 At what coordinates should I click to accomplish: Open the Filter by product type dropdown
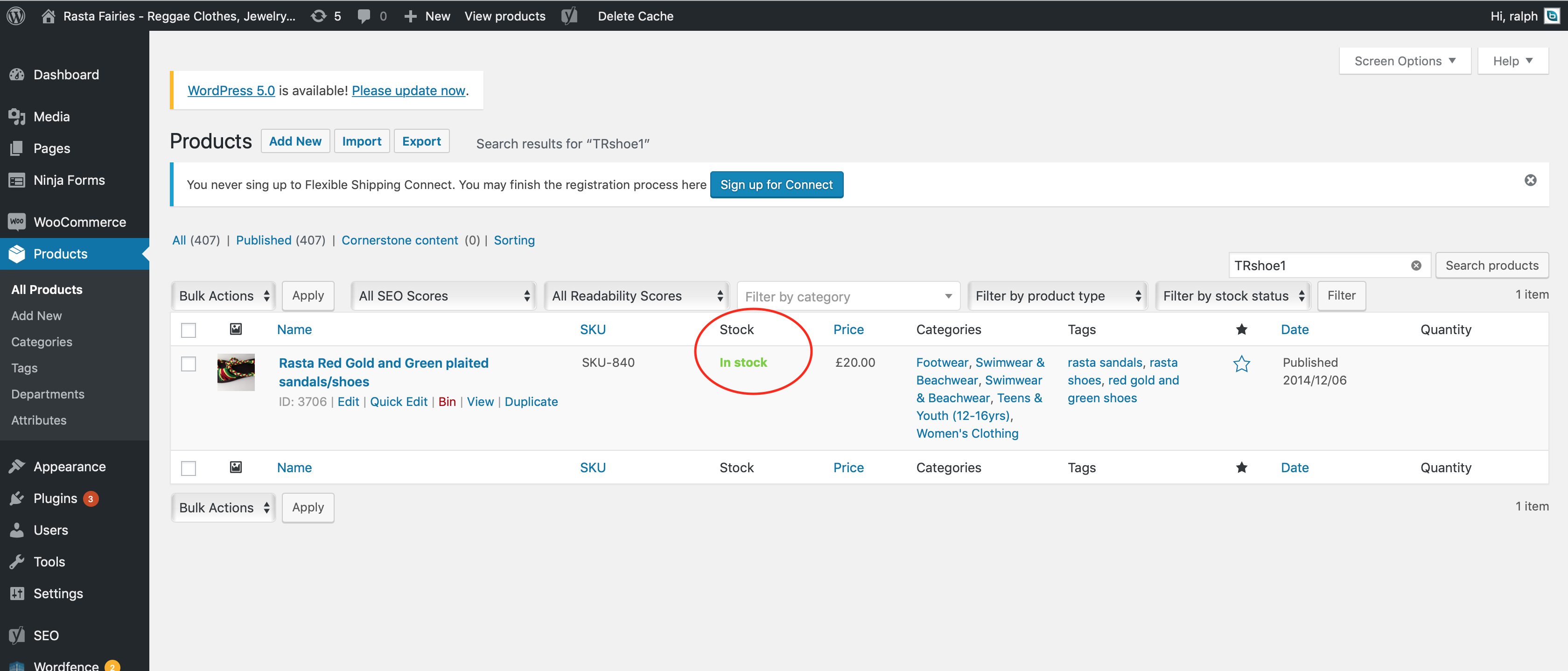[x=1057, y=296]
